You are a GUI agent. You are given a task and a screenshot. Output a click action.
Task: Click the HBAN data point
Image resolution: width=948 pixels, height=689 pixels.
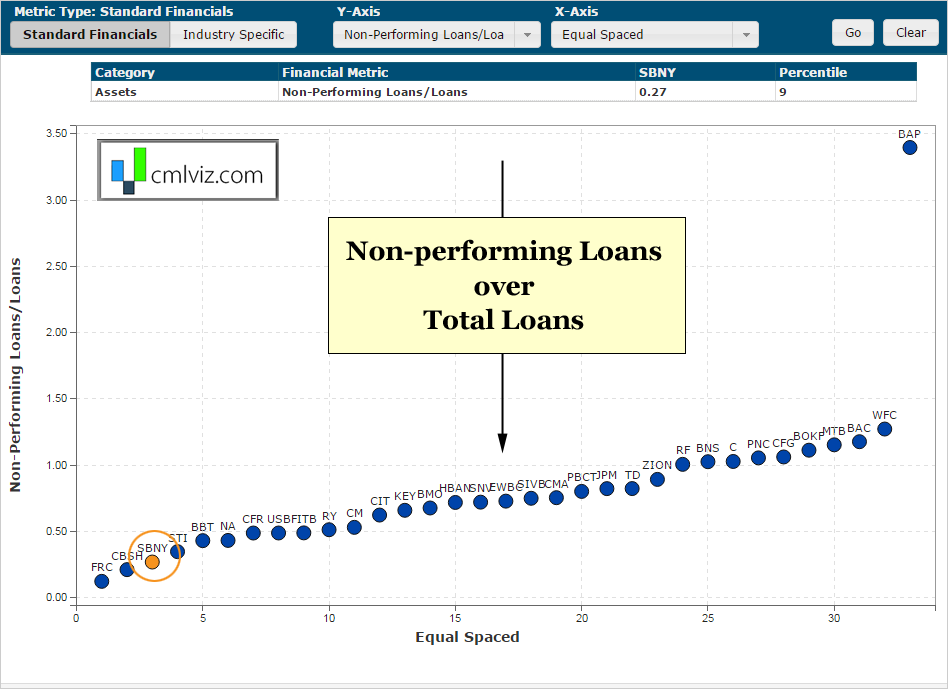pos(455,502)
